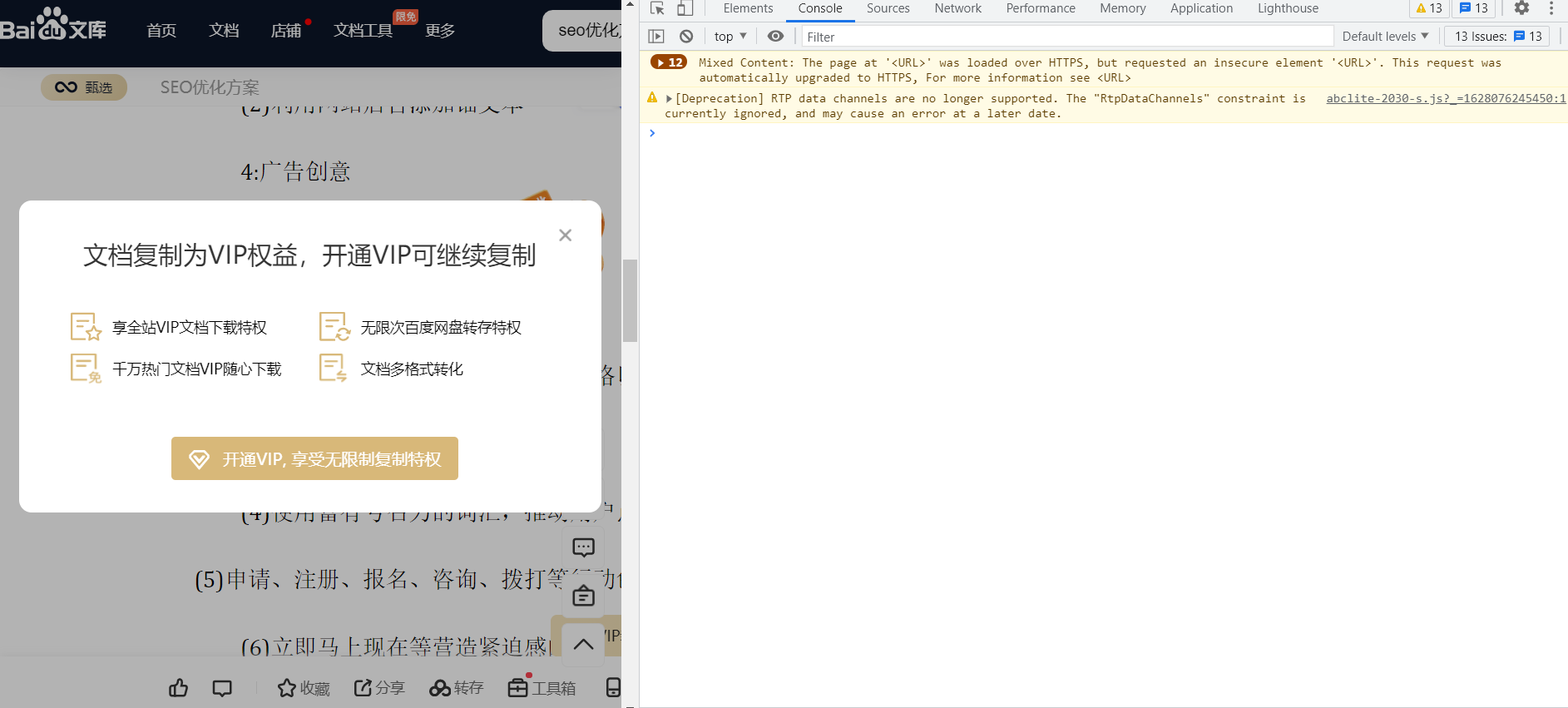Activate the DevTools inspect element tool
1568x708 pixels.
pyautogui.click(x=657, y=8)
